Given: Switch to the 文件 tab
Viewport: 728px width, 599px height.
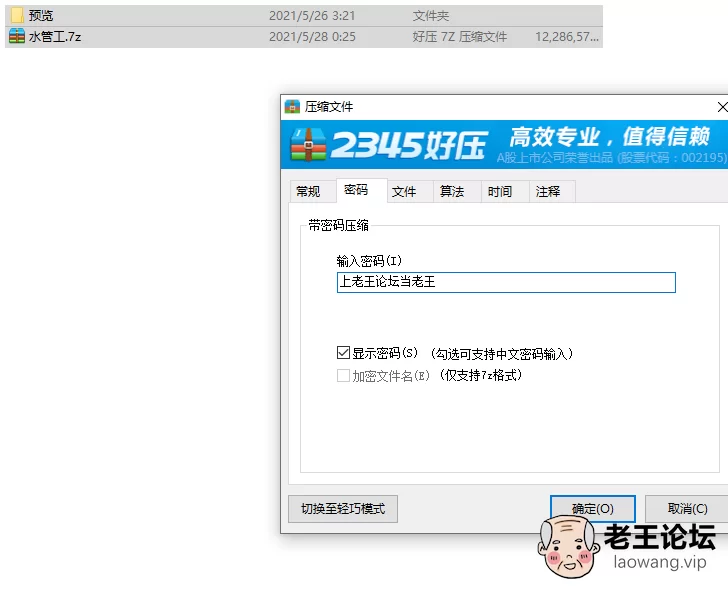Looking at the screenshot, I should pos(404,192).
